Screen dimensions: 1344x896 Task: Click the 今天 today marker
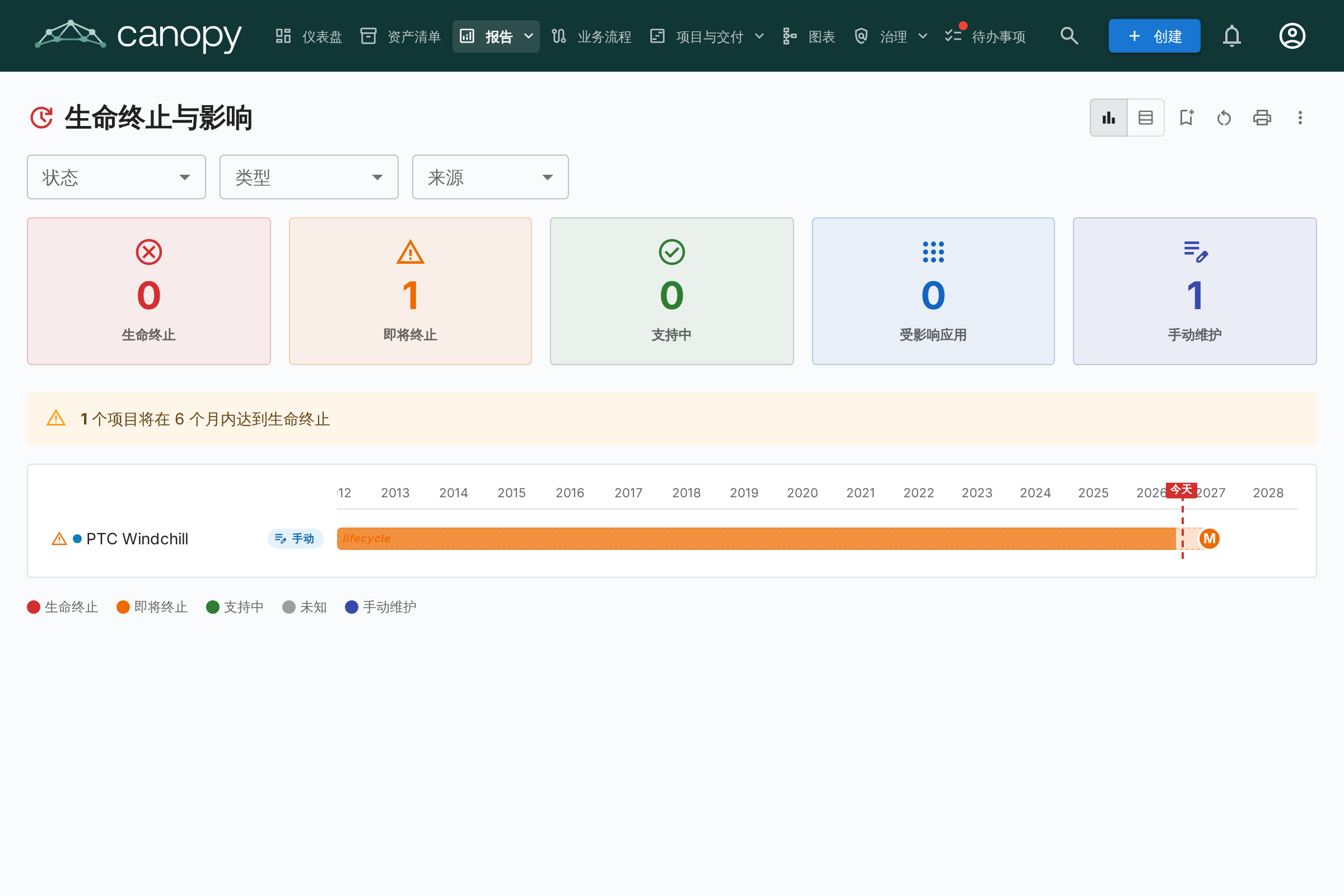pyautogui.click(x=1181, y=489)
